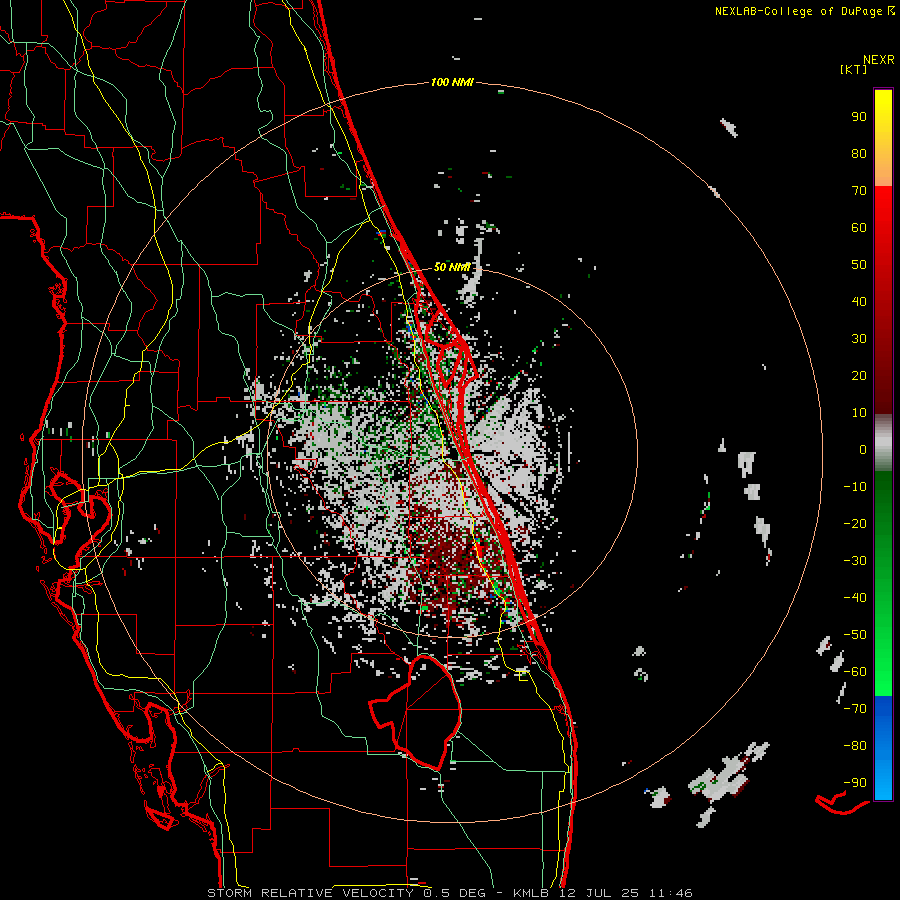Click the -40 value on velocity scale
The width and height of the screenshot is (900, 900).
855,598
